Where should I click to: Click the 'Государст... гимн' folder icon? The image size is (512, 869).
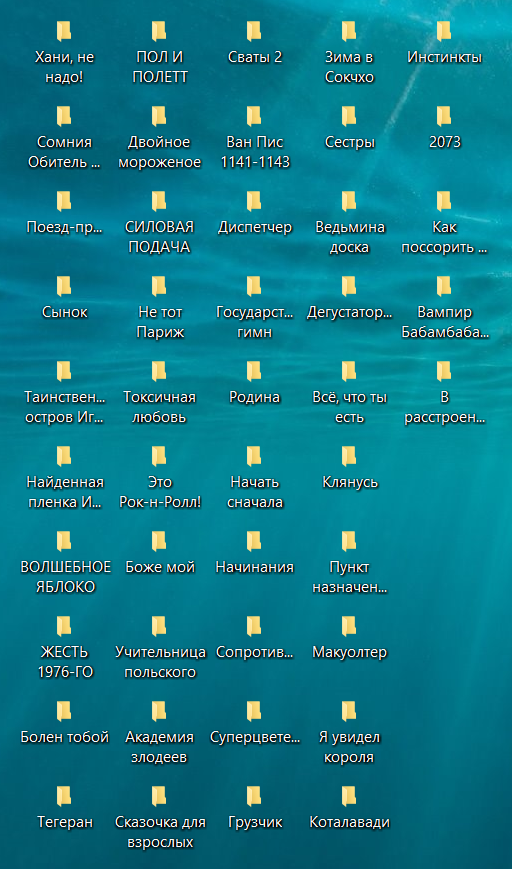point(254,287)
